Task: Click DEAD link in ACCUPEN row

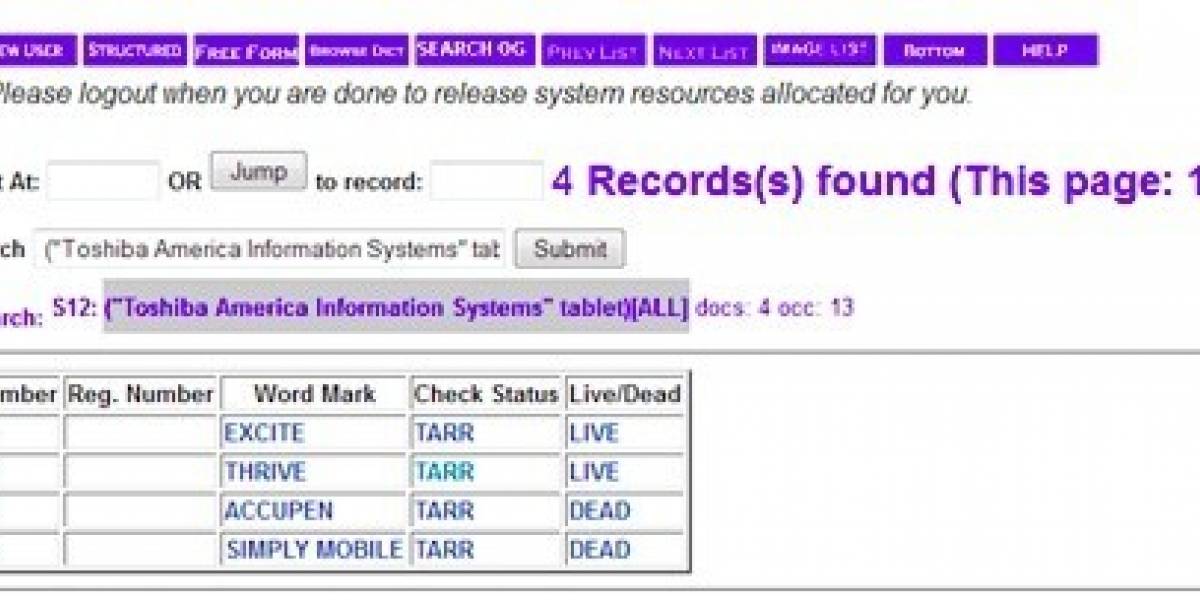Action: tap(600, 511)
